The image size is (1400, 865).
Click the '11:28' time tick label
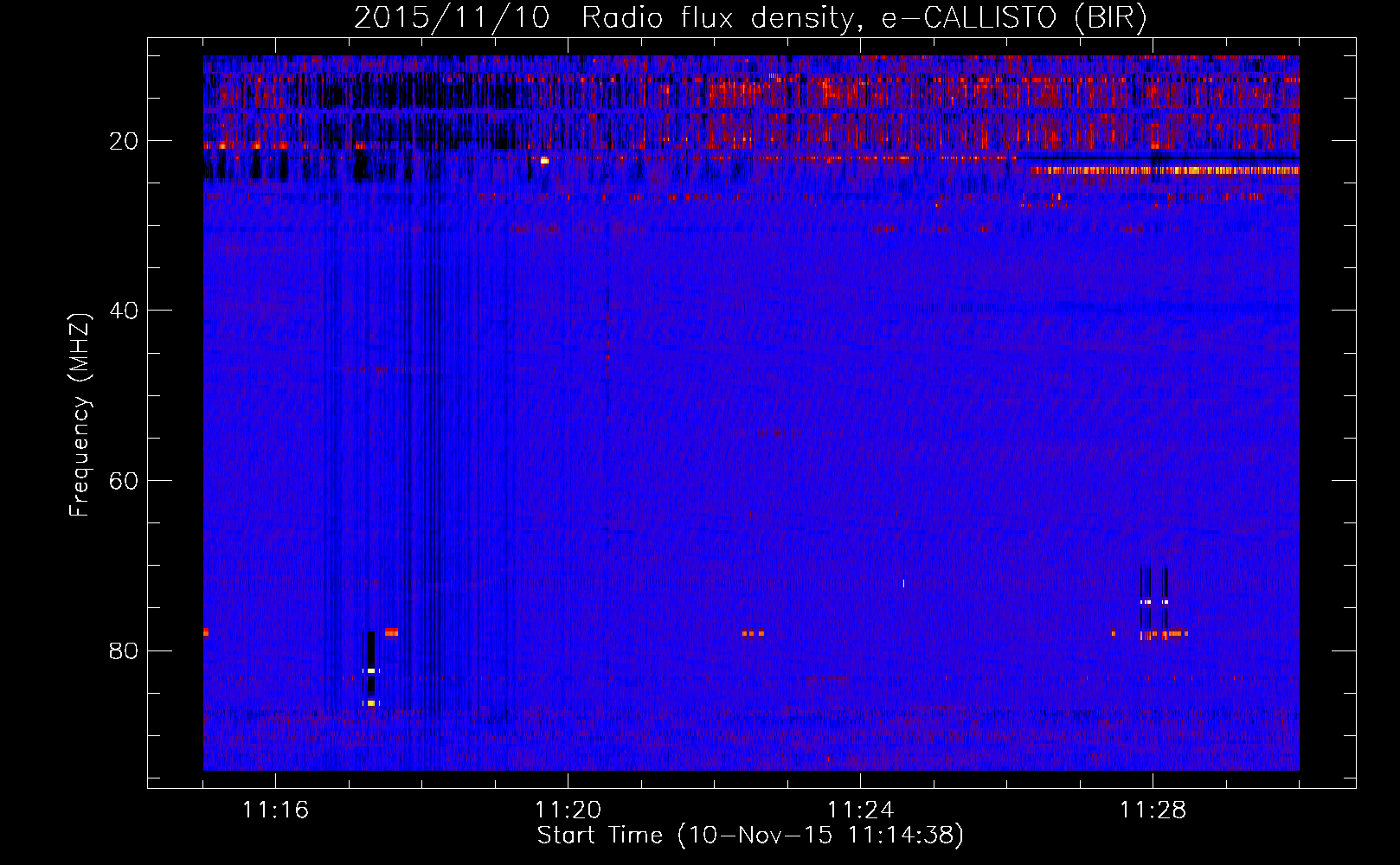(x=1153, y=811)
